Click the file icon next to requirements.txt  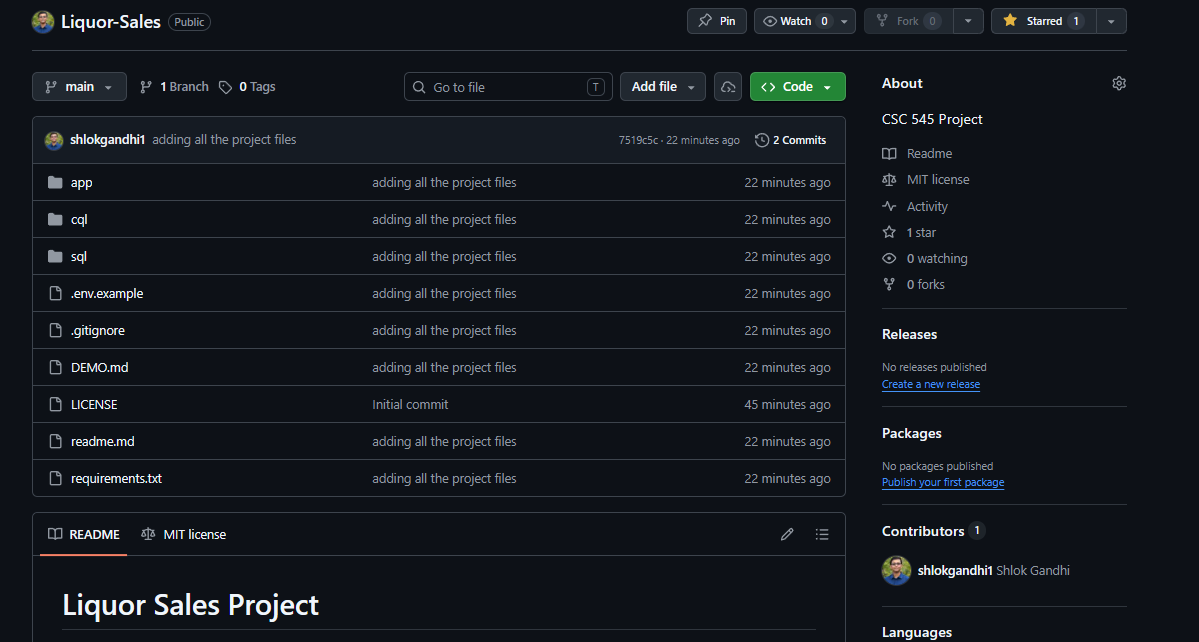(x=55, y=478)
